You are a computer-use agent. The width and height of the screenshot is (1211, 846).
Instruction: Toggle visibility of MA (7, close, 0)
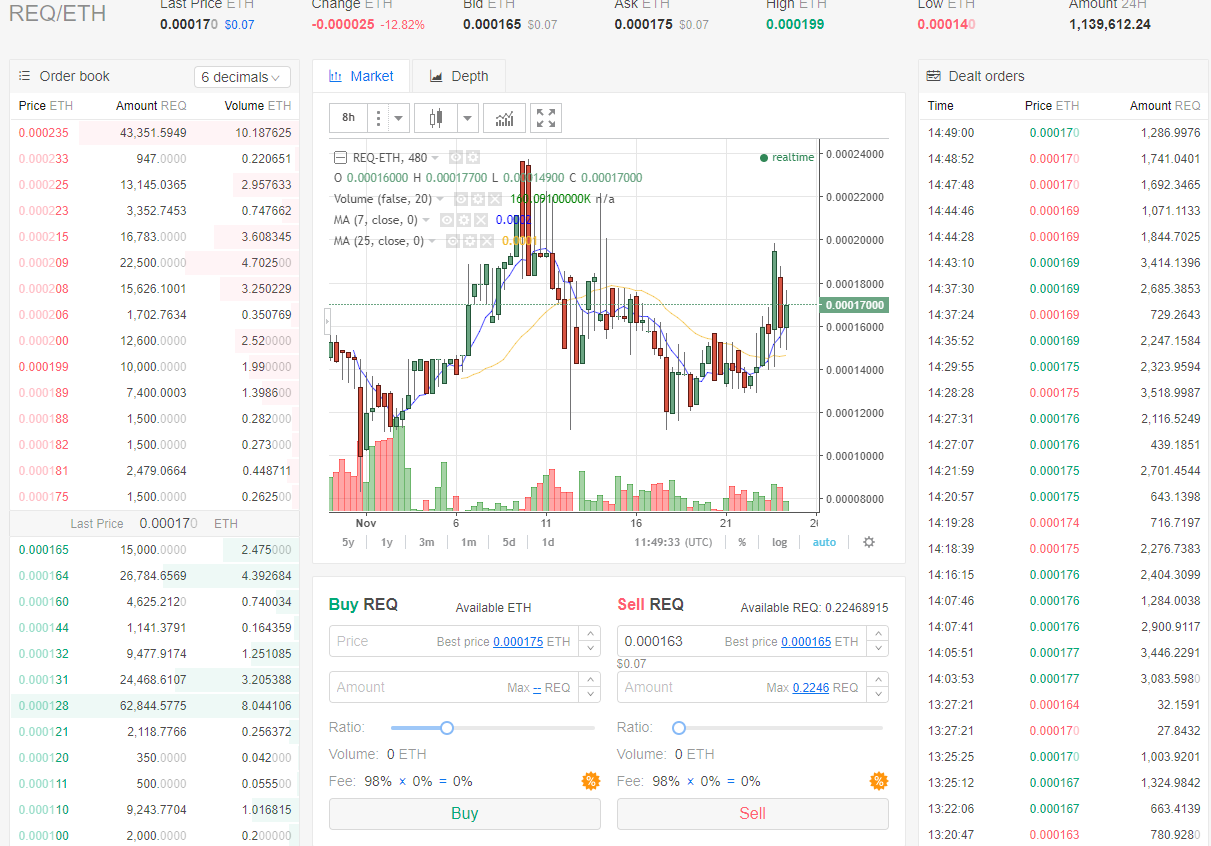click(447, 220)
